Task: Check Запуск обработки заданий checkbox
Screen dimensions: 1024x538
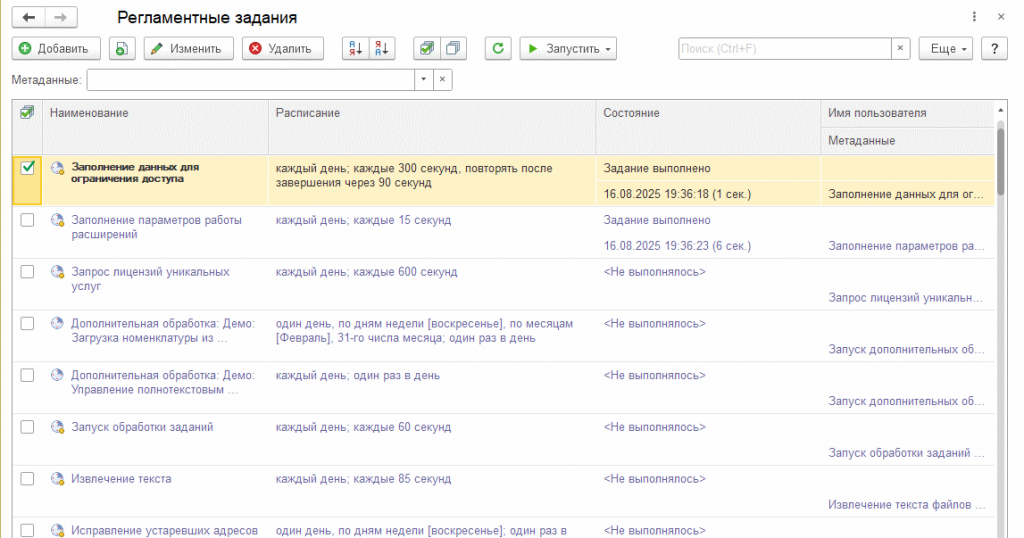Action: 27,427
